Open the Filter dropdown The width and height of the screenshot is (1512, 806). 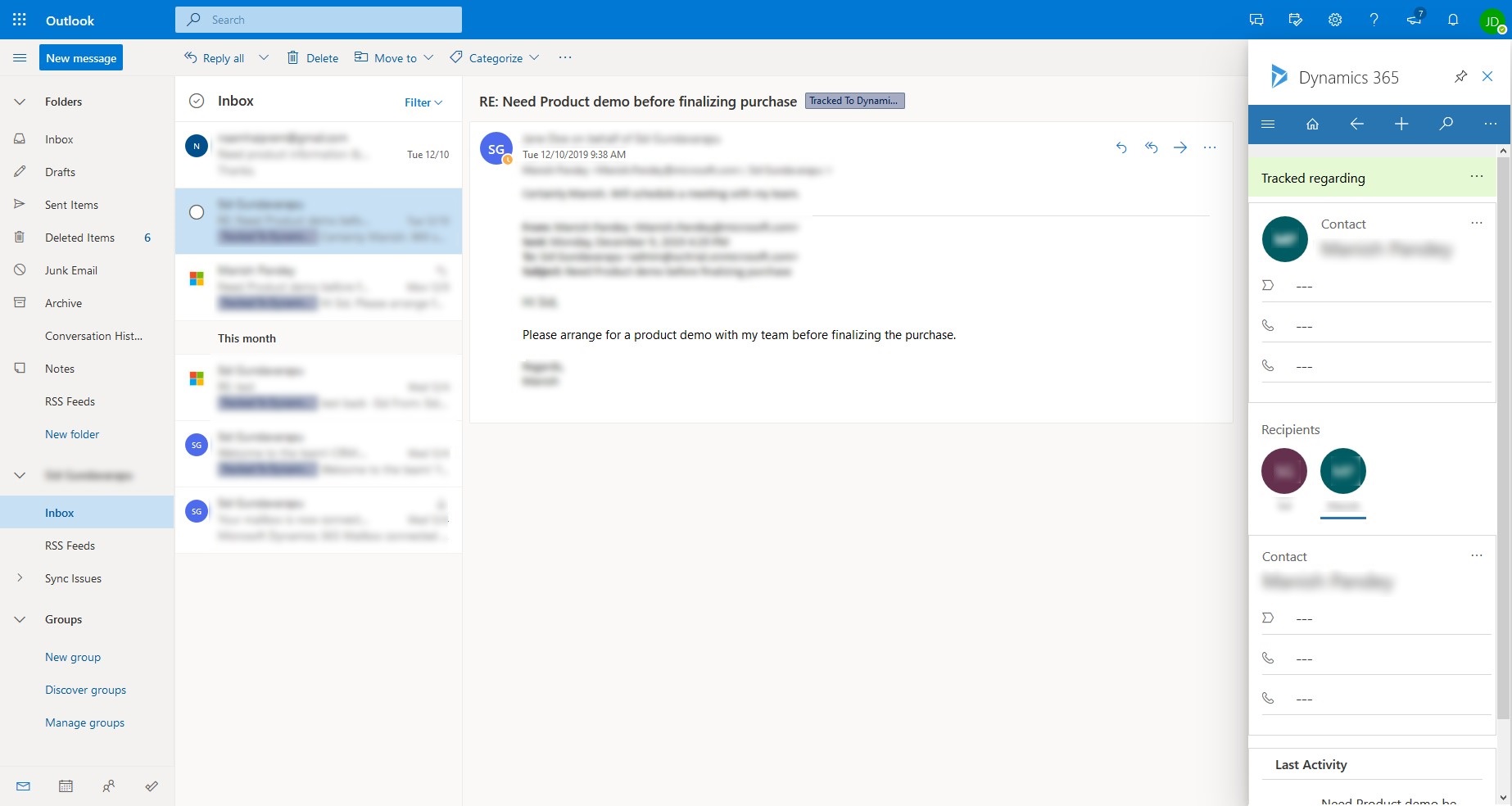coord(423,102)
